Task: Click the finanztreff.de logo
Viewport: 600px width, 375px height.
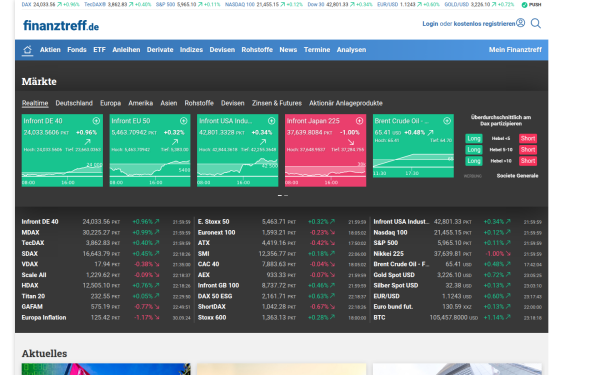Action: (61, 26)
